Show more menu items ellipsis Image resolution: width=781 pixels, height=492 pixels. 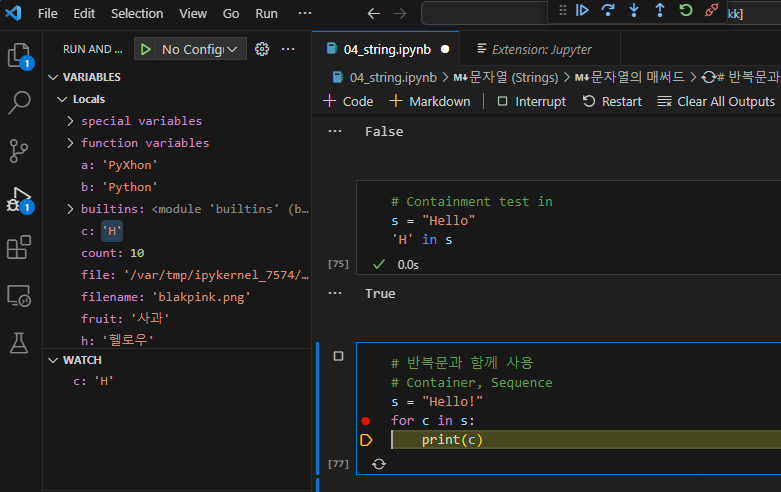tap(304, 13)
